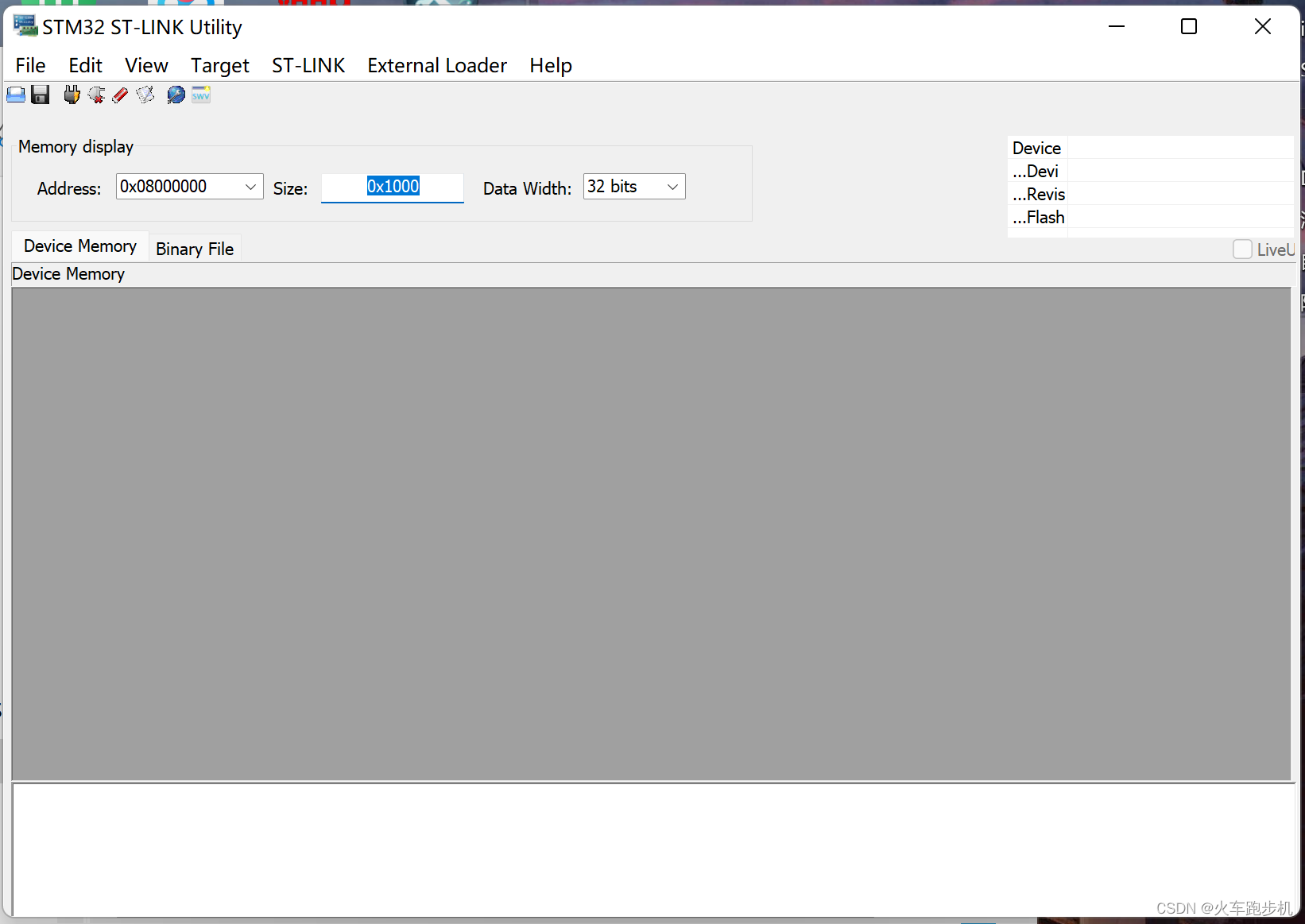Screen dimensions: 1305x924
Task: Open the File menu
Action: [30, 65]
